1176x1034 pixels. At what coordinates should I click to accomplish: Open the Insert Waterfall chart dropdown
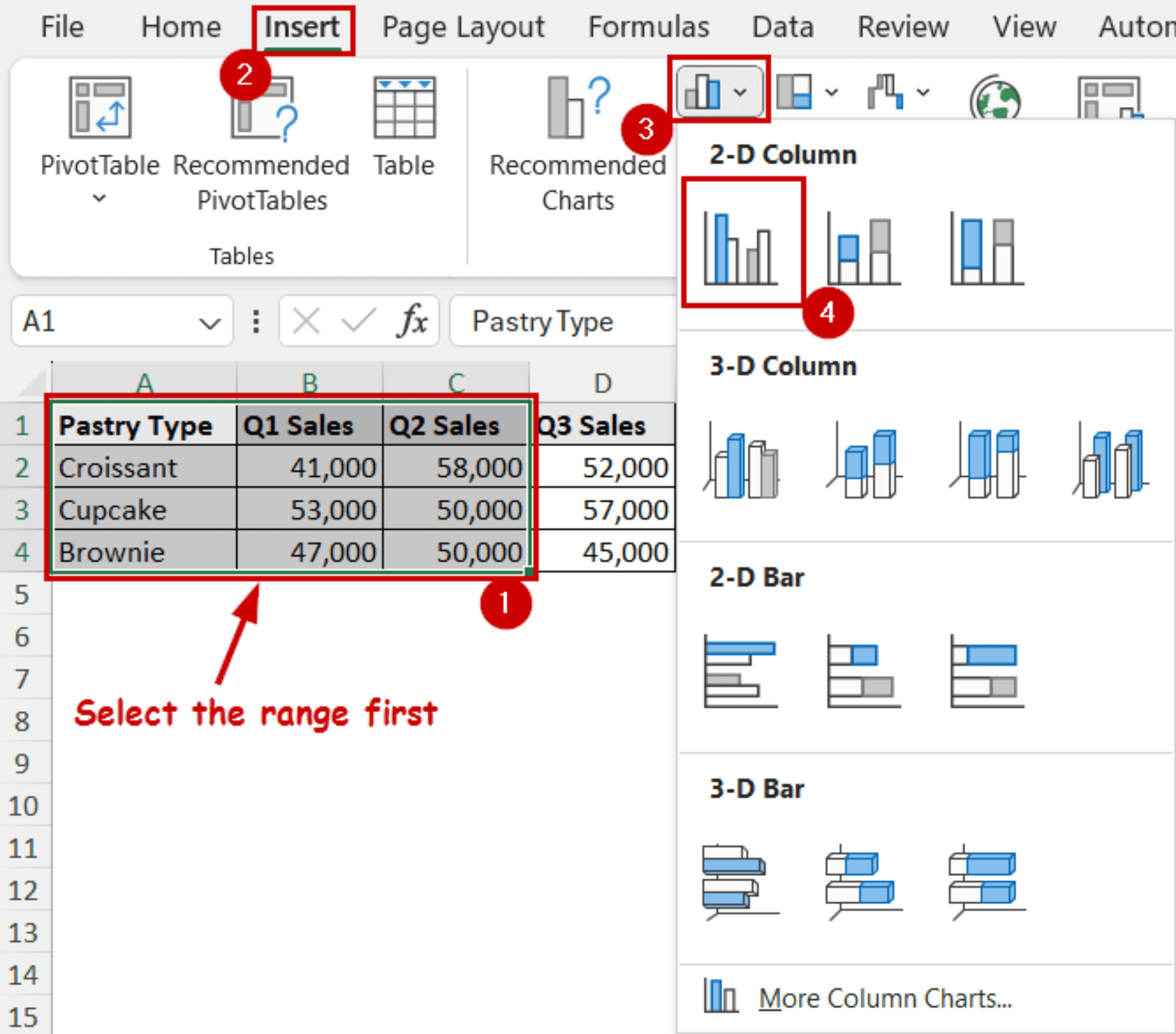923,92
